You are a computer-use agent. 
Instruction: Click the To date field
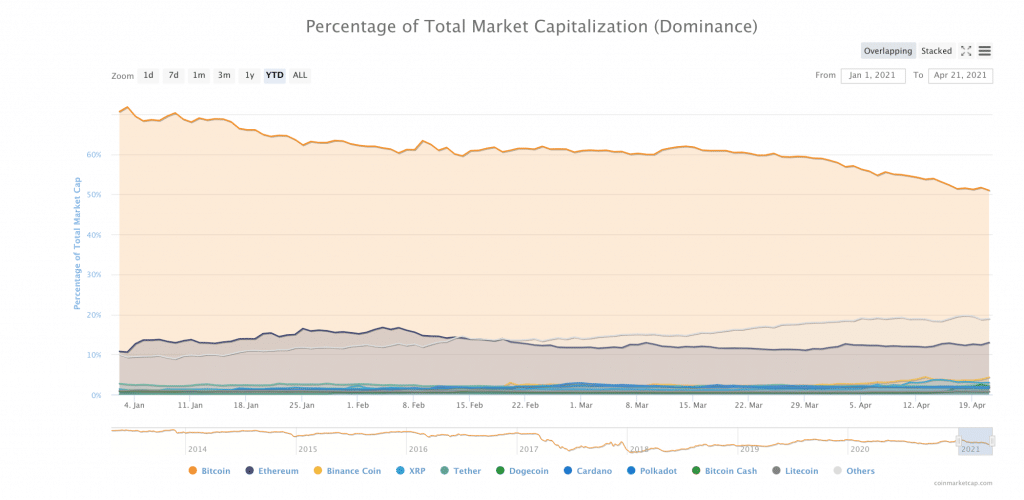(959, 75)
